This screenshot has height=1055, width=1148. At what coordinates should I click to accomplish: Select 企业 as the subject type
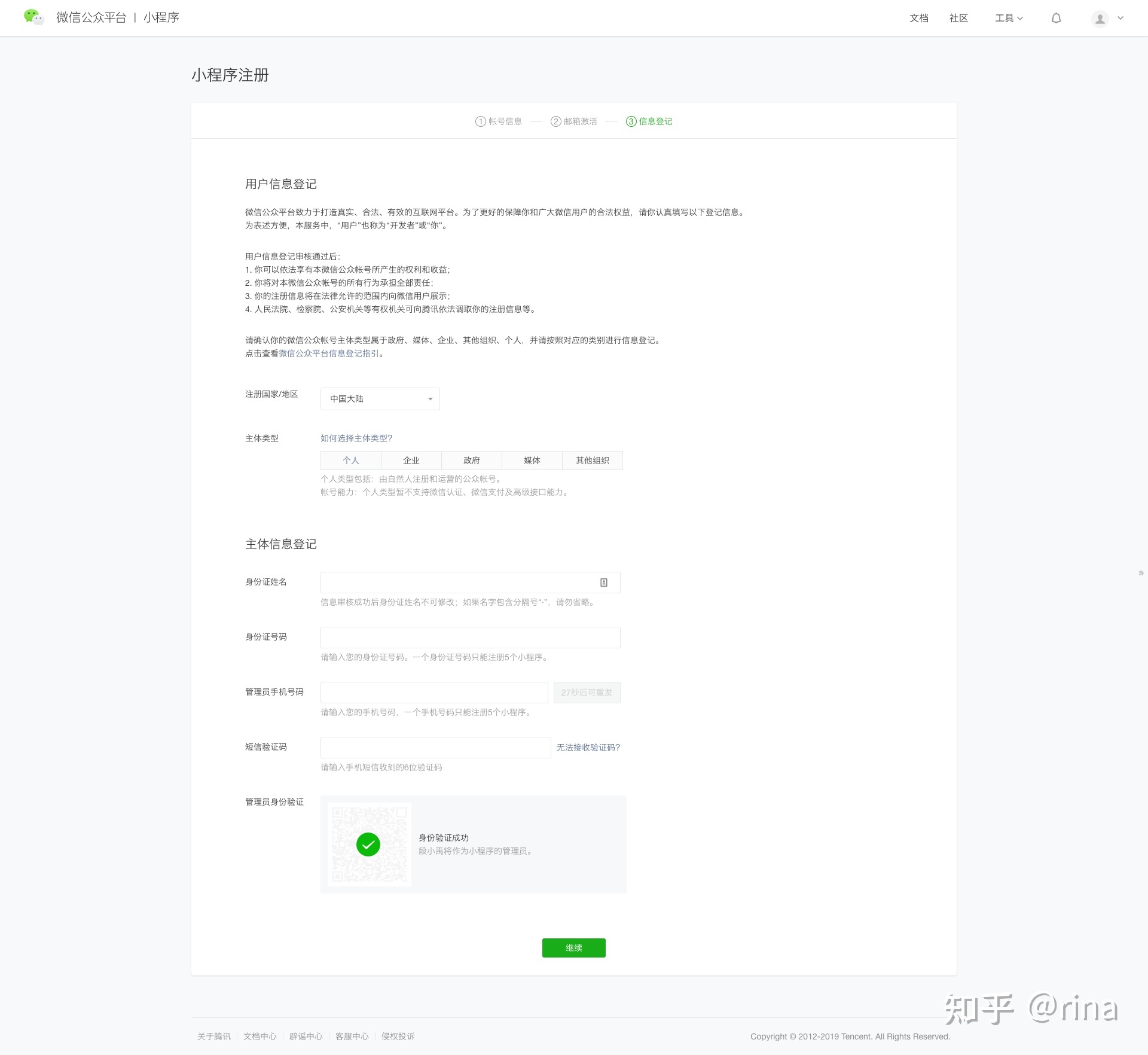tap(411, 461)
